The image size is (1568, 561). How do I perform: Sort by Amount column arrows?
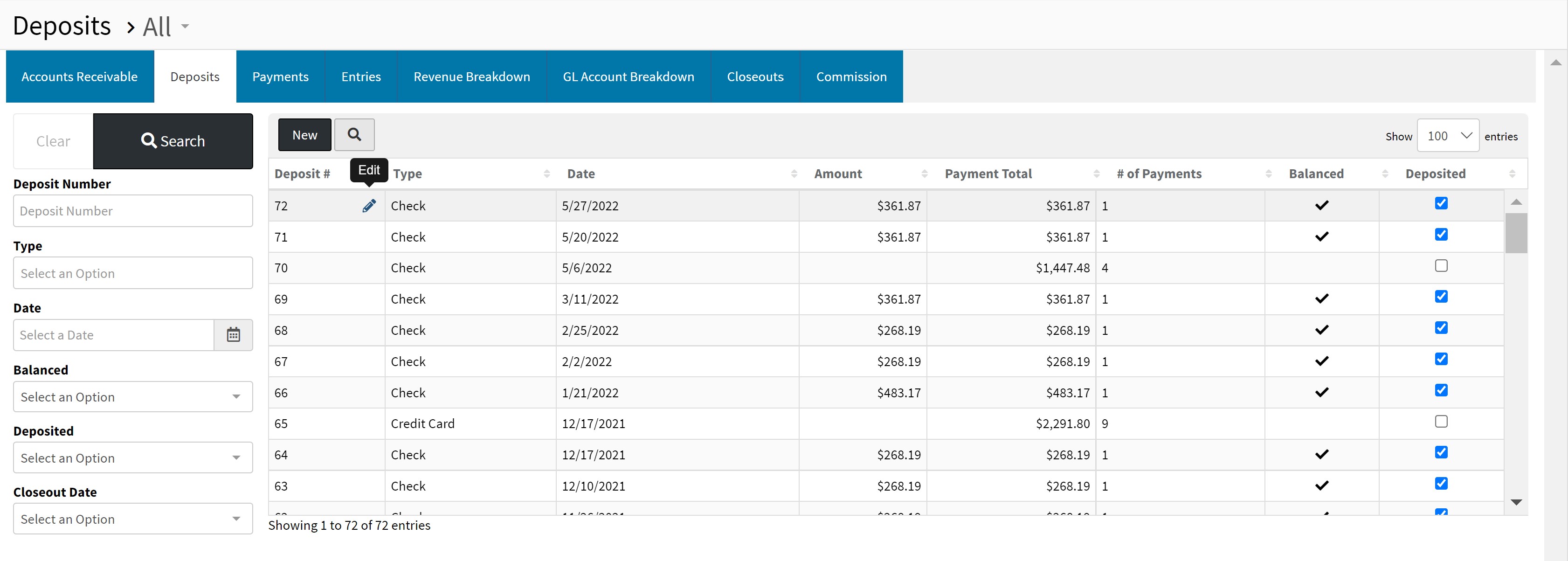tap(924, 174)
